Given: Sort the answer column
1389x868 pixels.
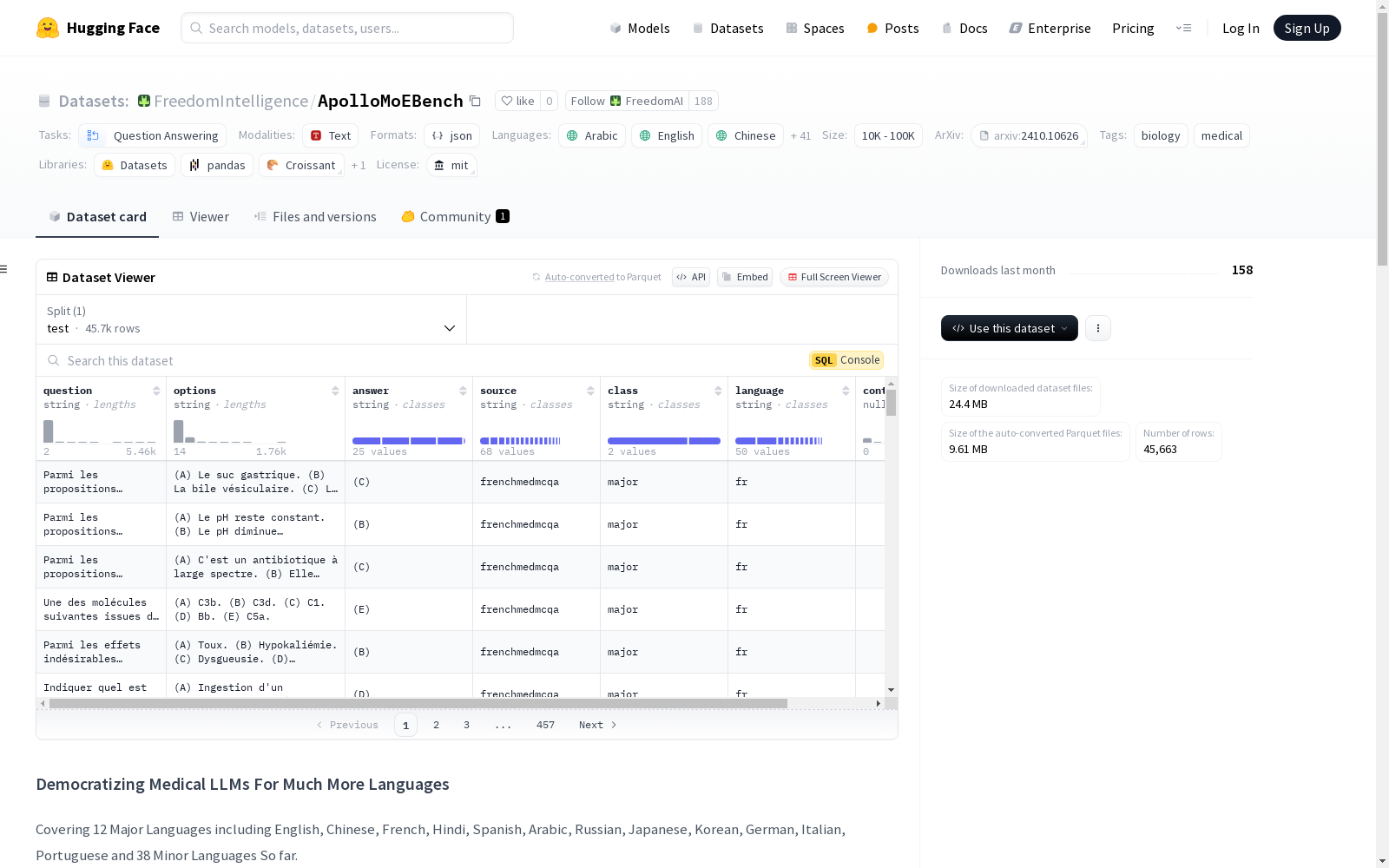Looking at the screenshot, I should [x=463, y=391].
